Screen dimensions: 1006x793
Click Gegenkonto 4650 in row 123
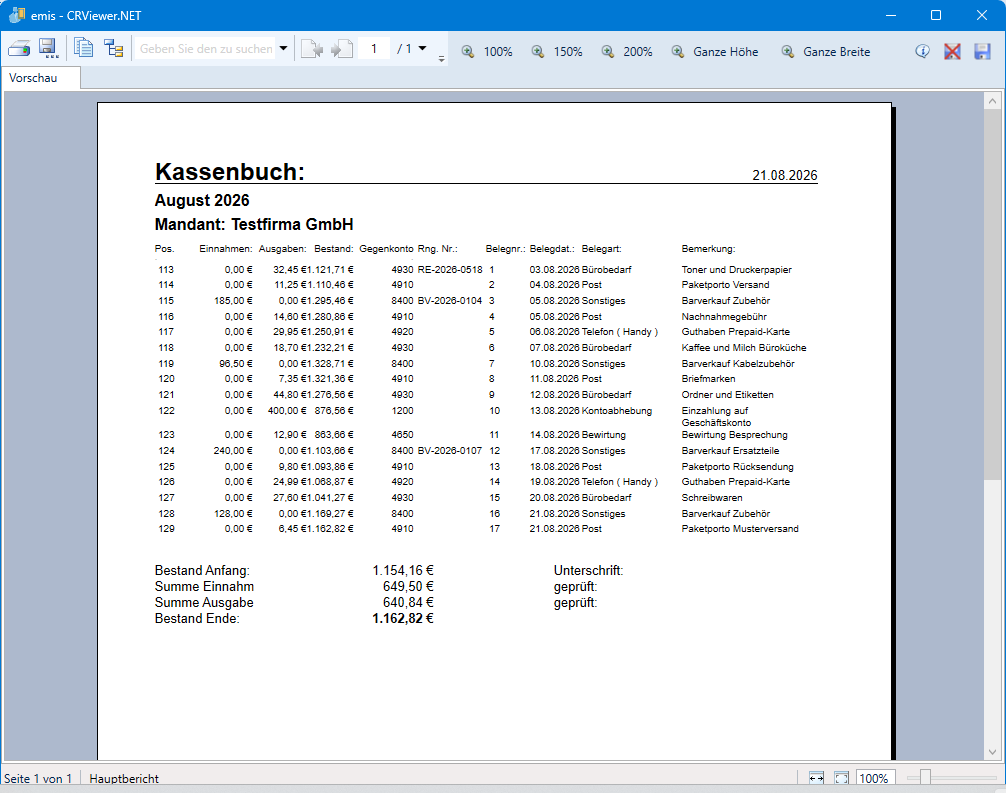tap(402, 434)
